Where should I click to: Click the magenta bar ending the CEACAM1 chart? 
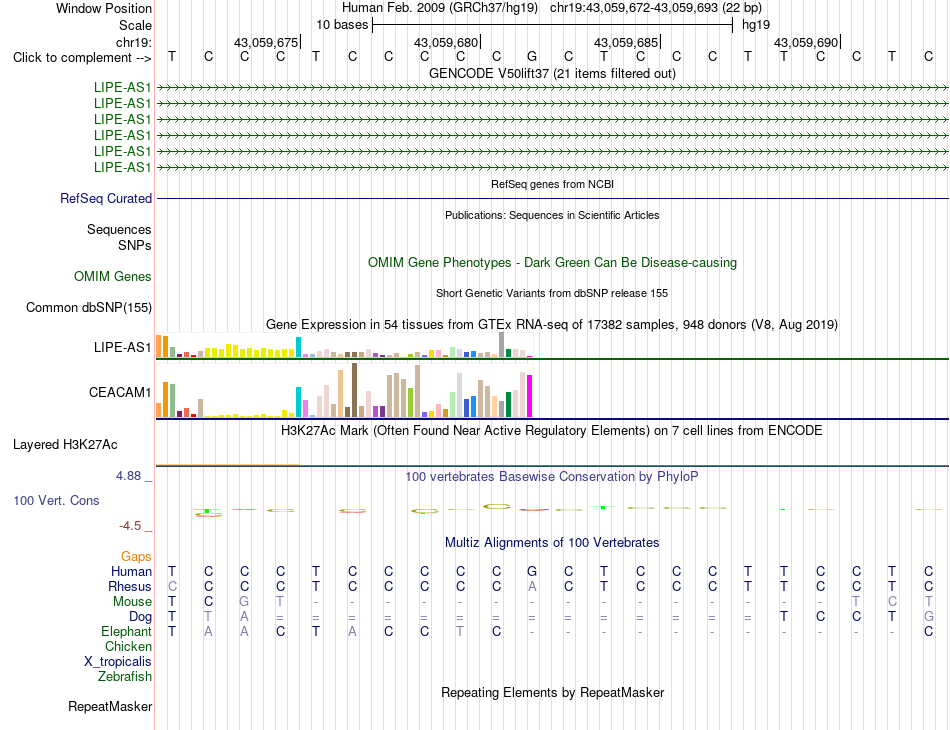pos(530,396)
